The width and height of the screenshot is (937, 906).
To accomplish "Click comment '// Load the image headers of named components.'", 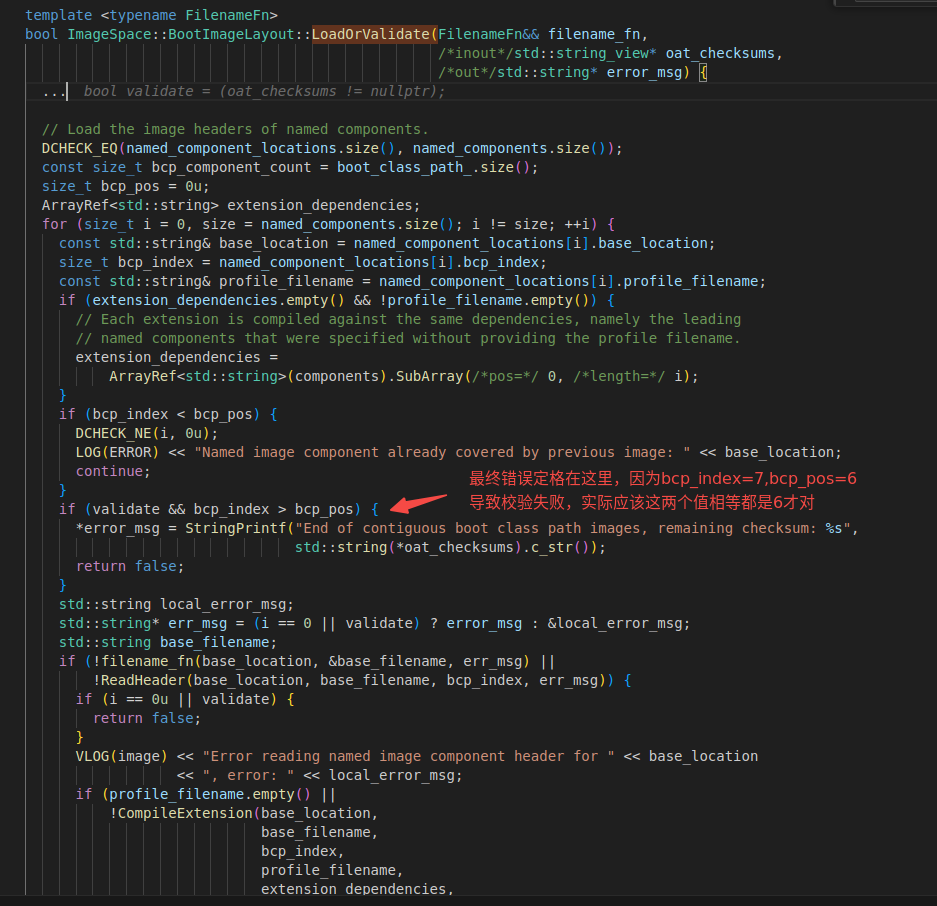I will click(235, 130).
